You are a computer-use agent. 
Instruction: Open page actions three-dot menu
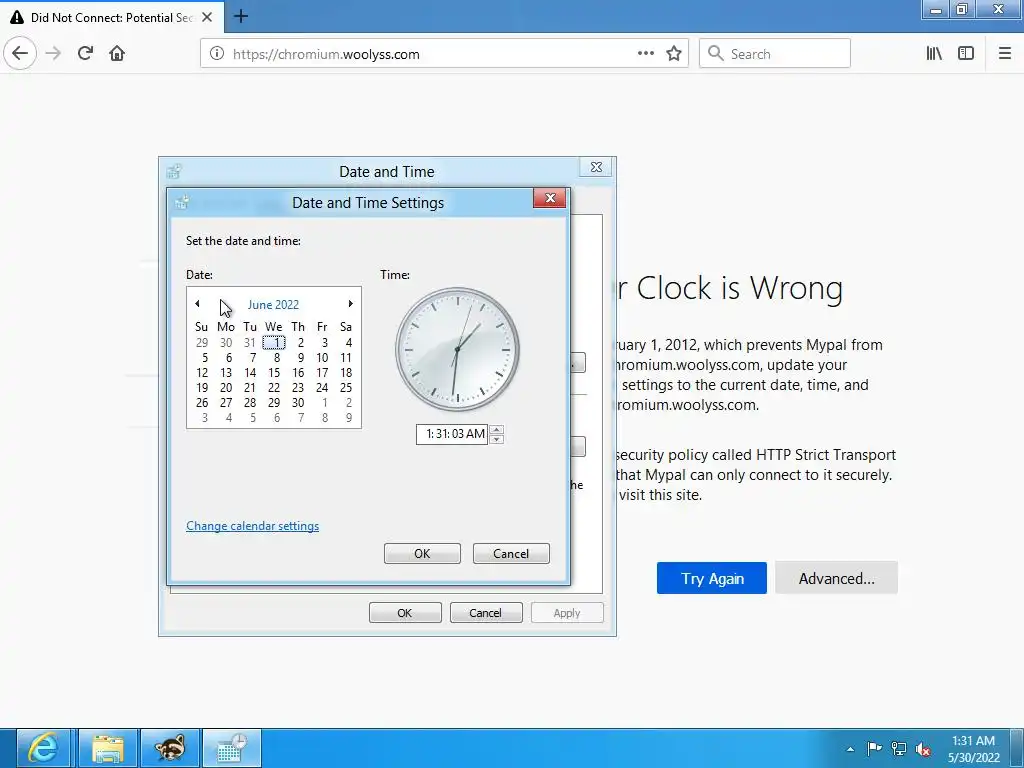(646, 54)
